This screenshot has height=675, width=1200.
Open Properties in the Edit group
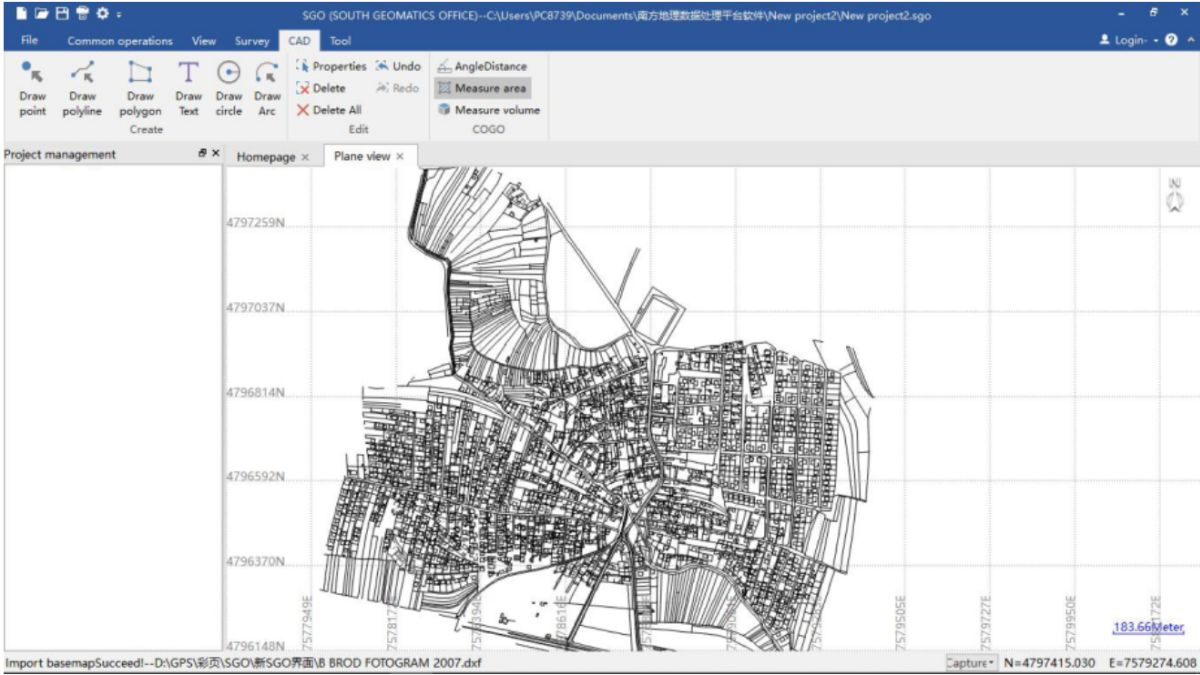331,66
